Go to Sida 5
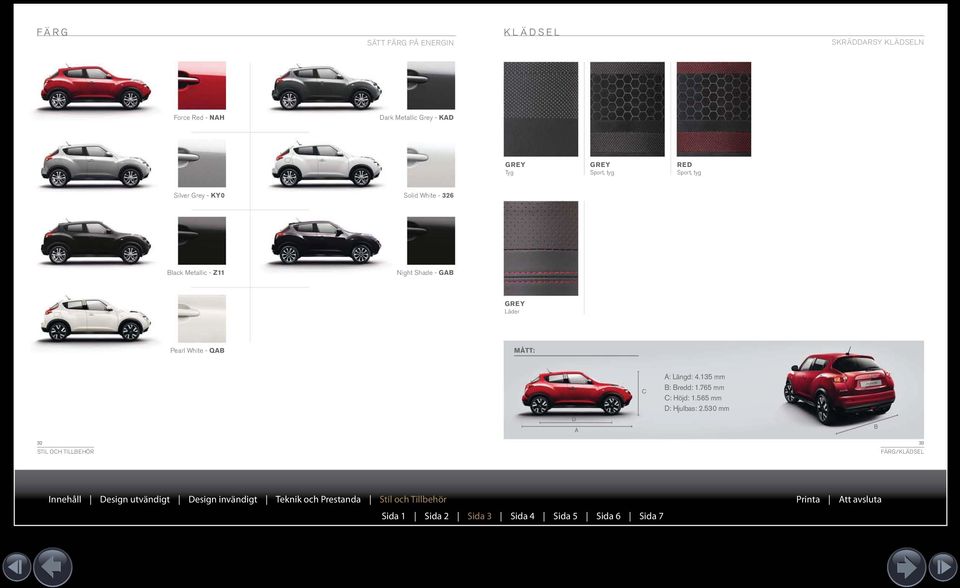 click(565, 516)
